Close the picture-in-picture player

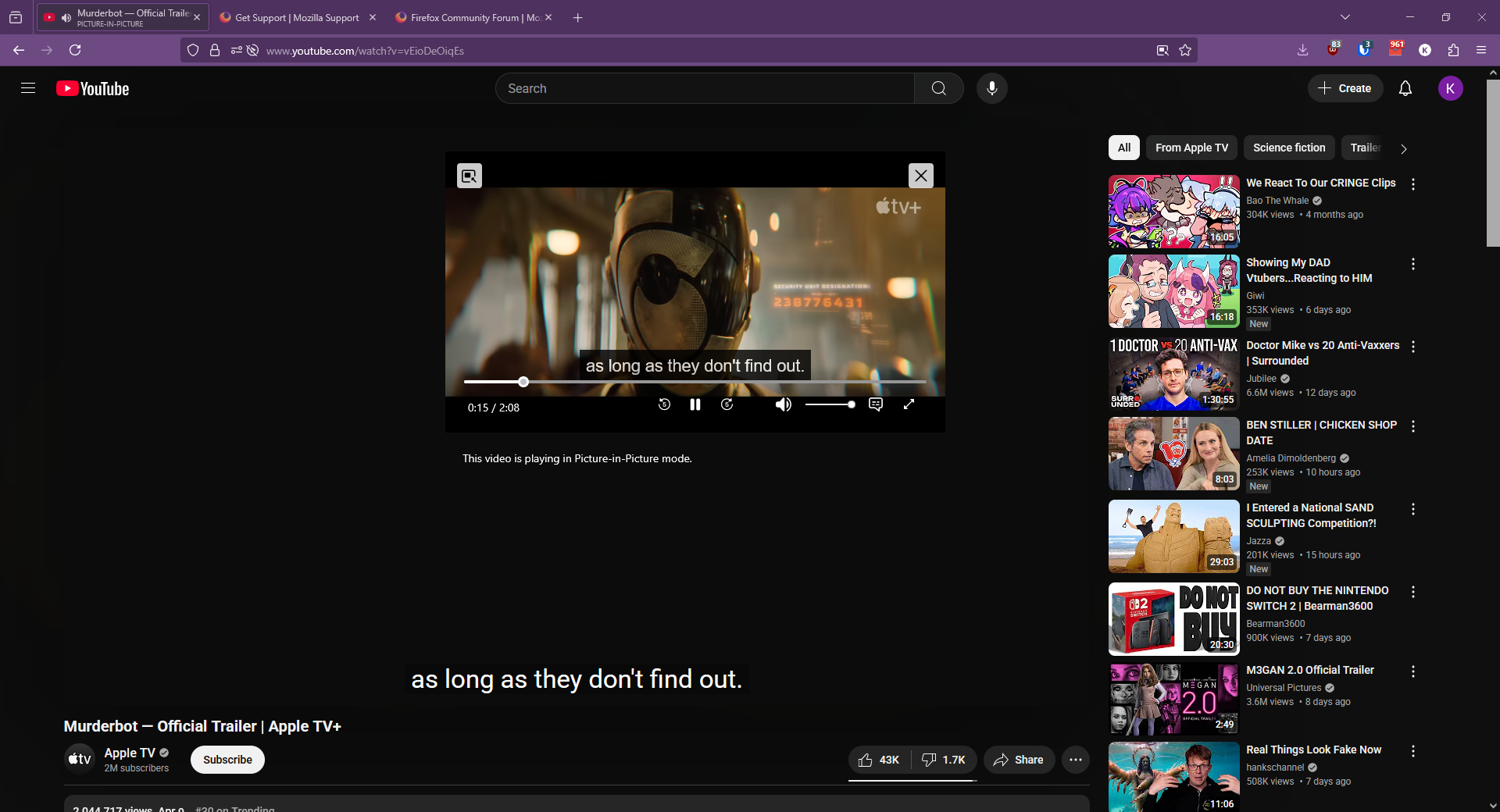point(920,176)
